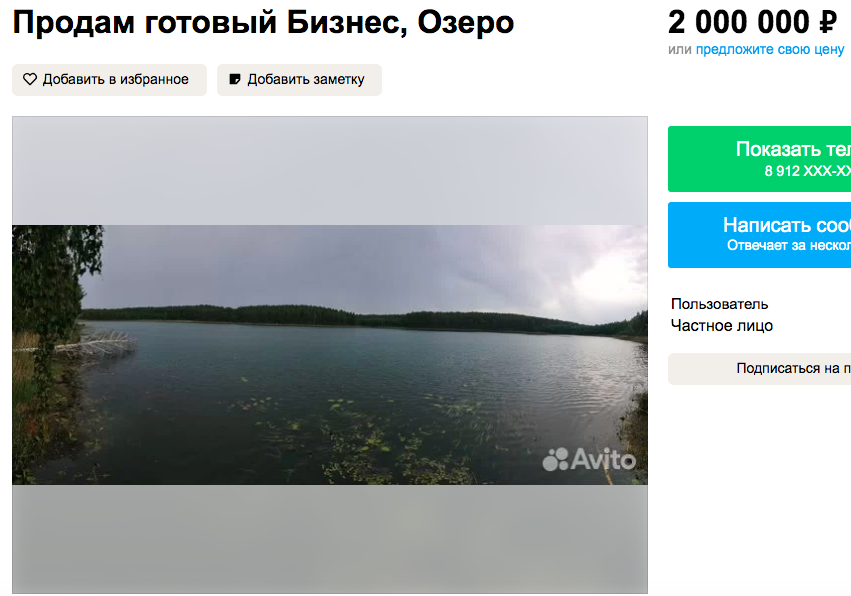Image resolution: width=851 pixels, height=596 pixels.
Task: Click the Пользователь seller name label
Action: (x=719, y=304)
